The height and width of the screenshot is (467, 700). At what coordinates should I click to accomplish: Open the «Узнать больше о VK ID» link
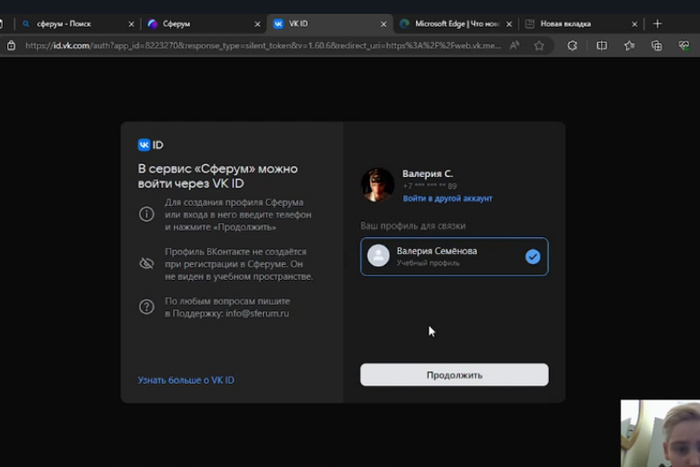(x=186, y=380)
